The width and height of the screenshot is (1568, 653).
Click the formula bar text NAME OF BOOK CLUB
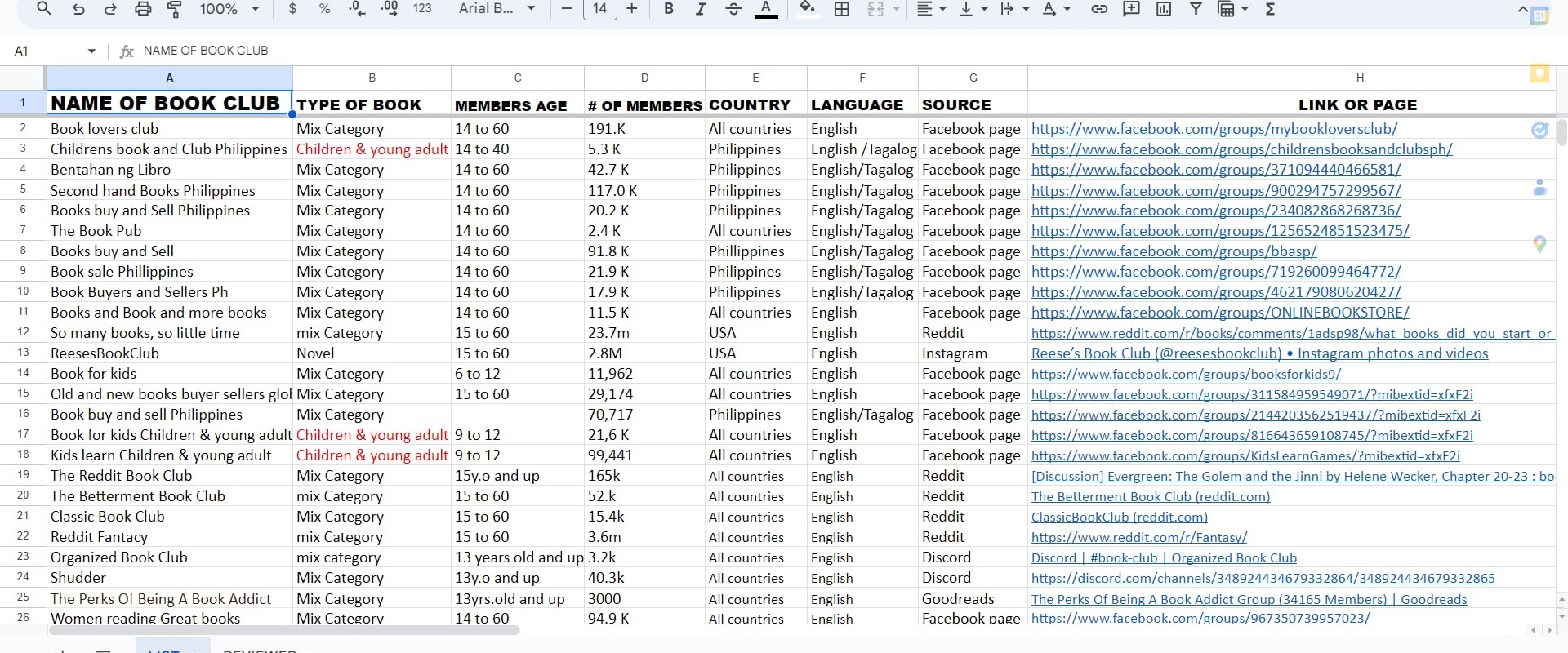tap(206, 51)
